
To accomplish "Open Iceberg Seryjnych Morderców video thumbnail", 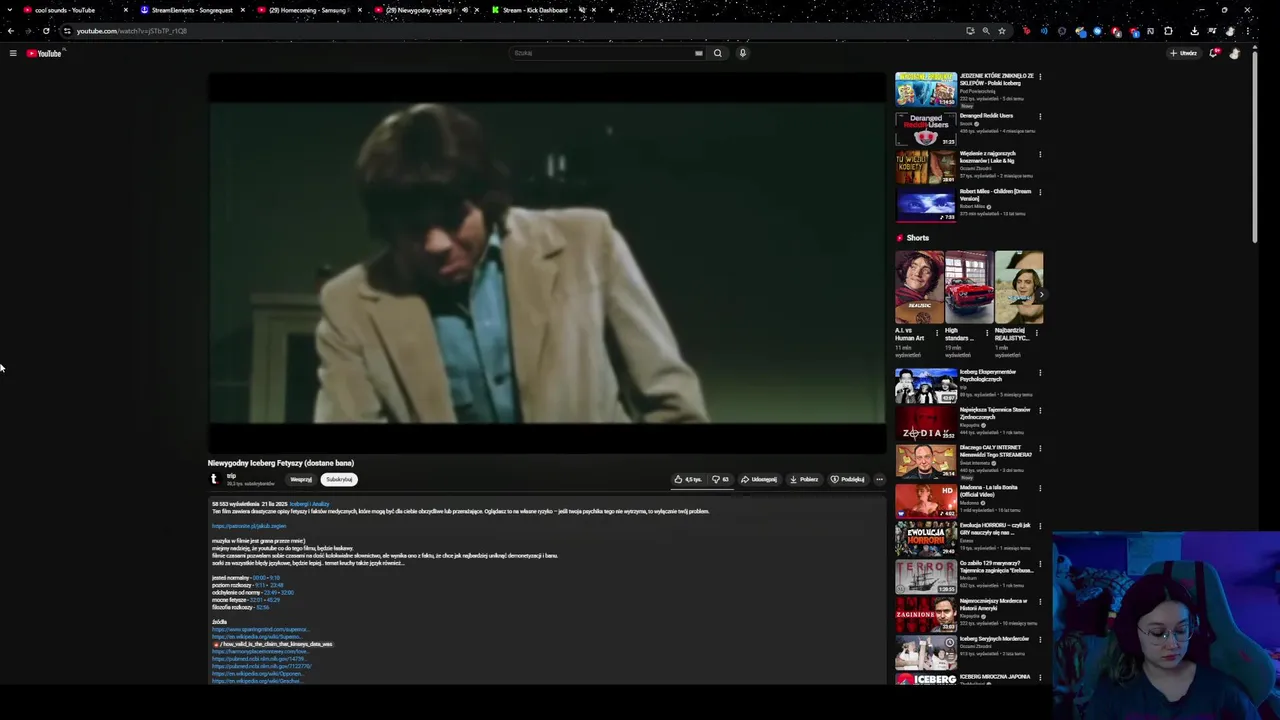I will (x=926, y=652).
